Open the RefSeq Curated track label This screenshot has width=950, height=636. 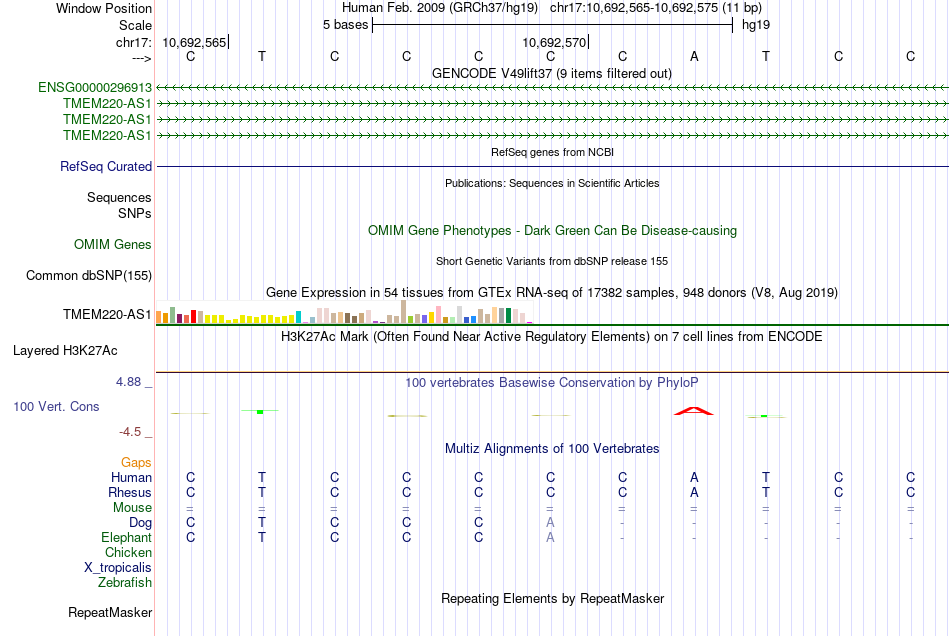(106, 166)
